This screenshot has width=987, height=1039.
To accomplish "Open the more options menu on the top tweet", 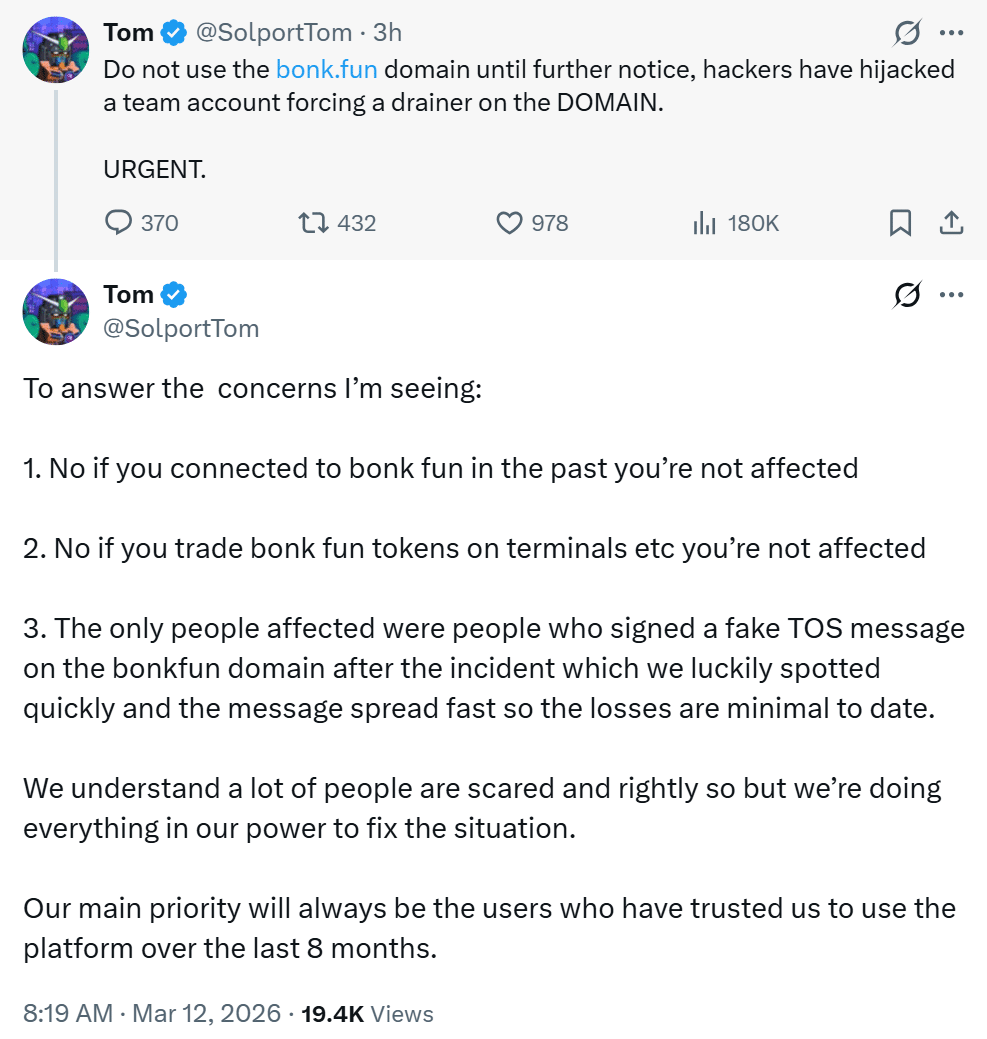I will point(951,34).
